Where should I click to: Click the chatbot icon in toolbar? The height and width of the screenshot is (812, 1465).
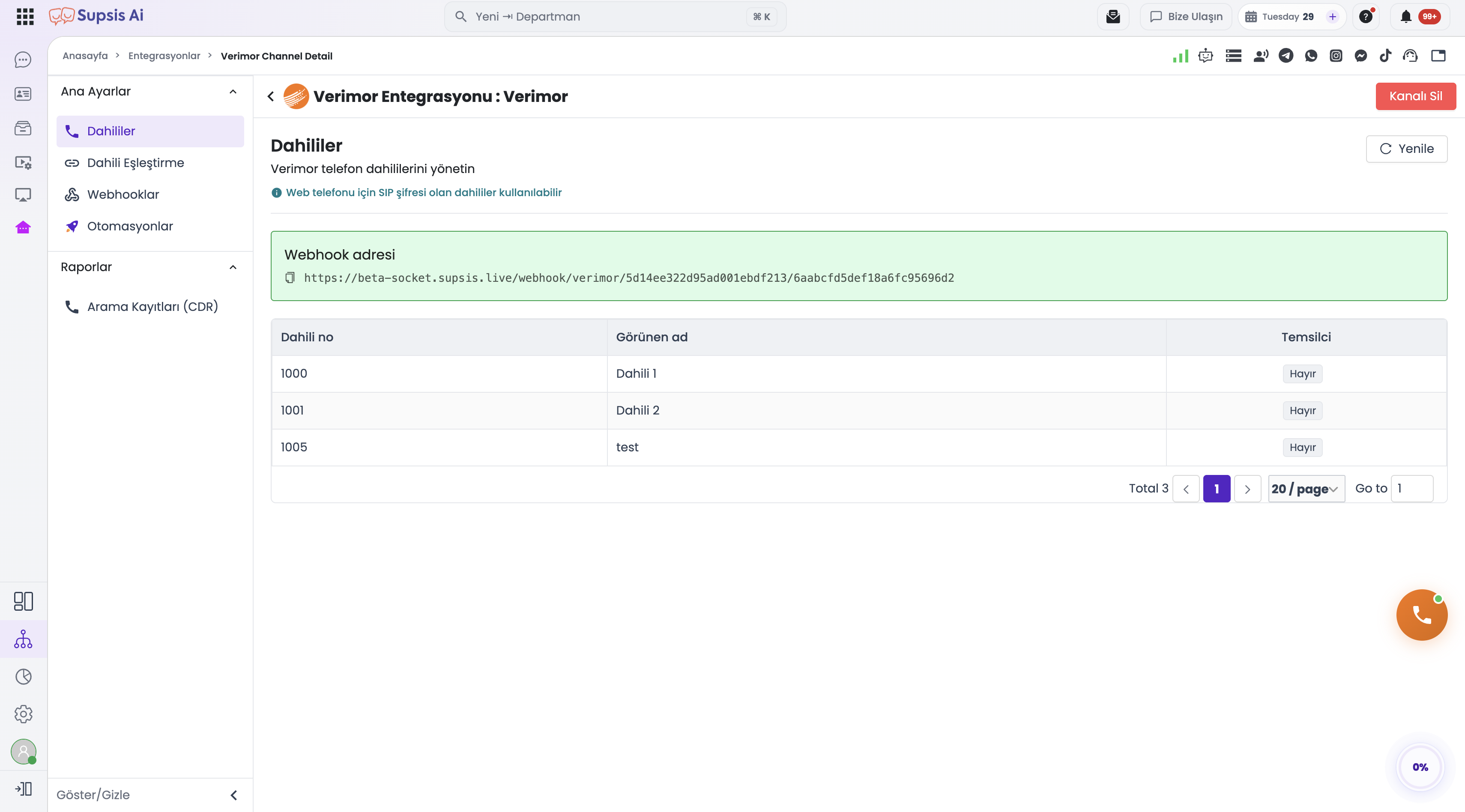tap(1206, 56)
